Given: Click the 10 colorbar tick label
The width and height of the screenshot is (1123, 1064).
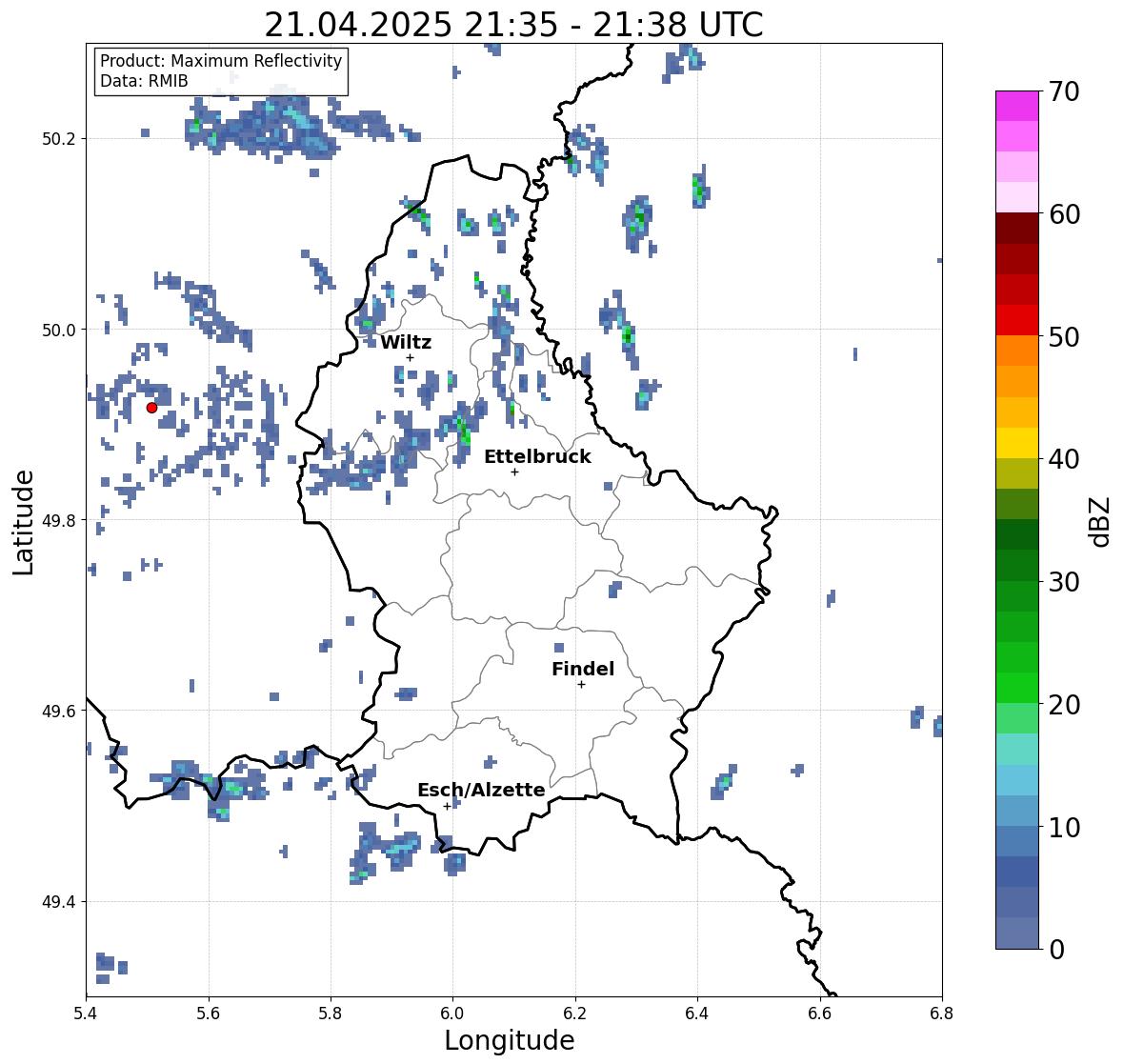Looking at the screenshot, I should click(1064, 828).
